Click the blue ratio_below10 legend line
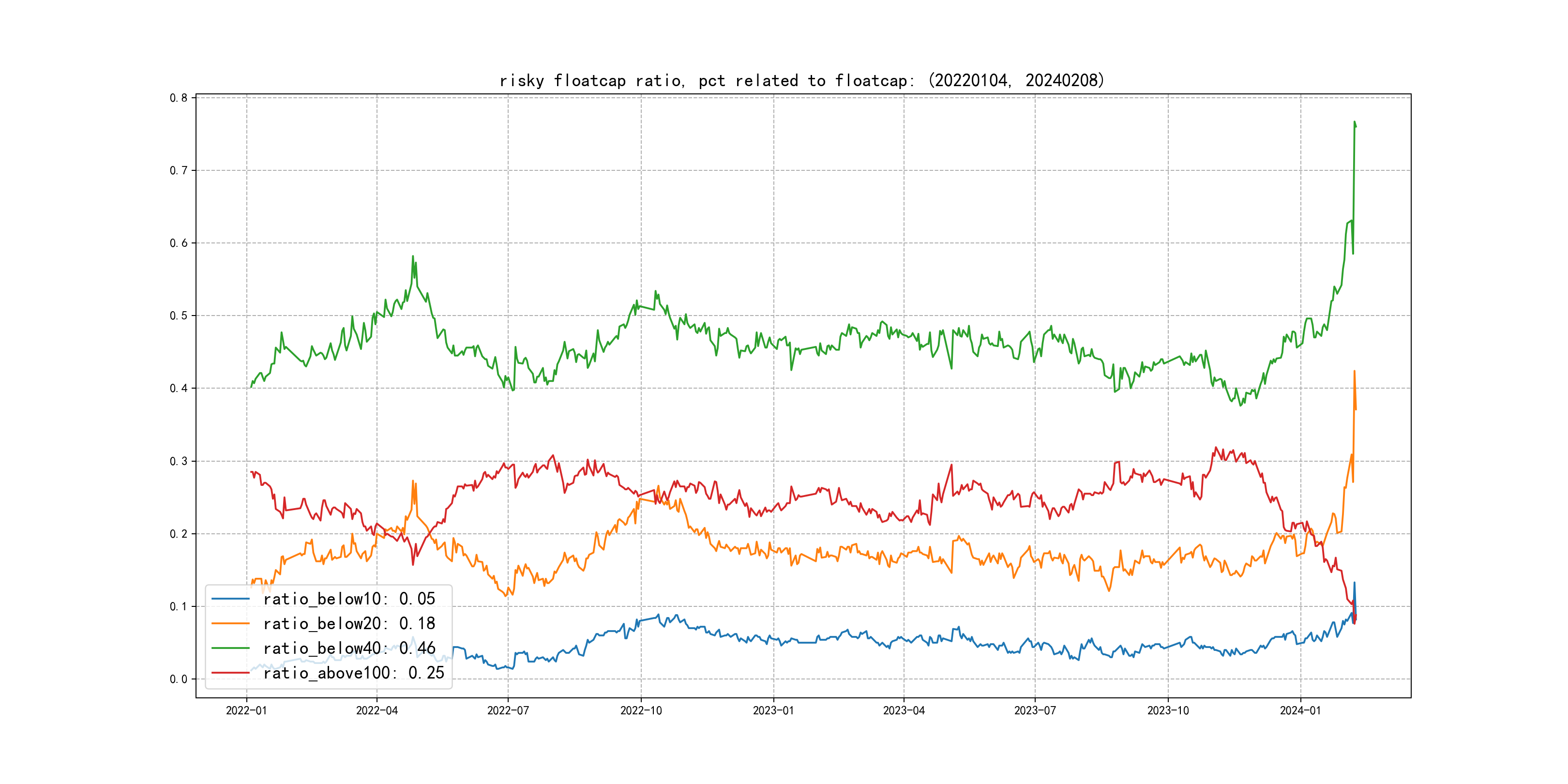 tap(230, 599)
